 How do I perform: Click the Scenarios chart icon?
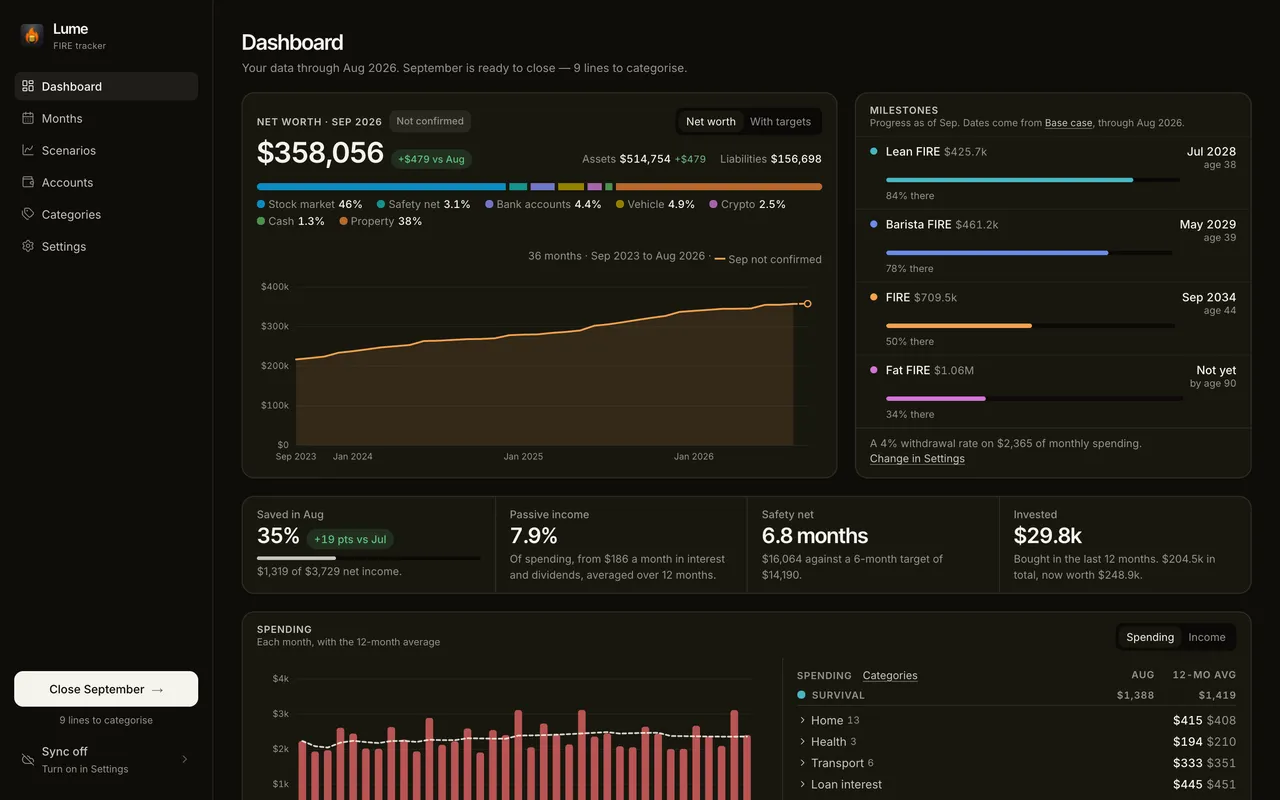pyautogui.click(x=28, y=150)
